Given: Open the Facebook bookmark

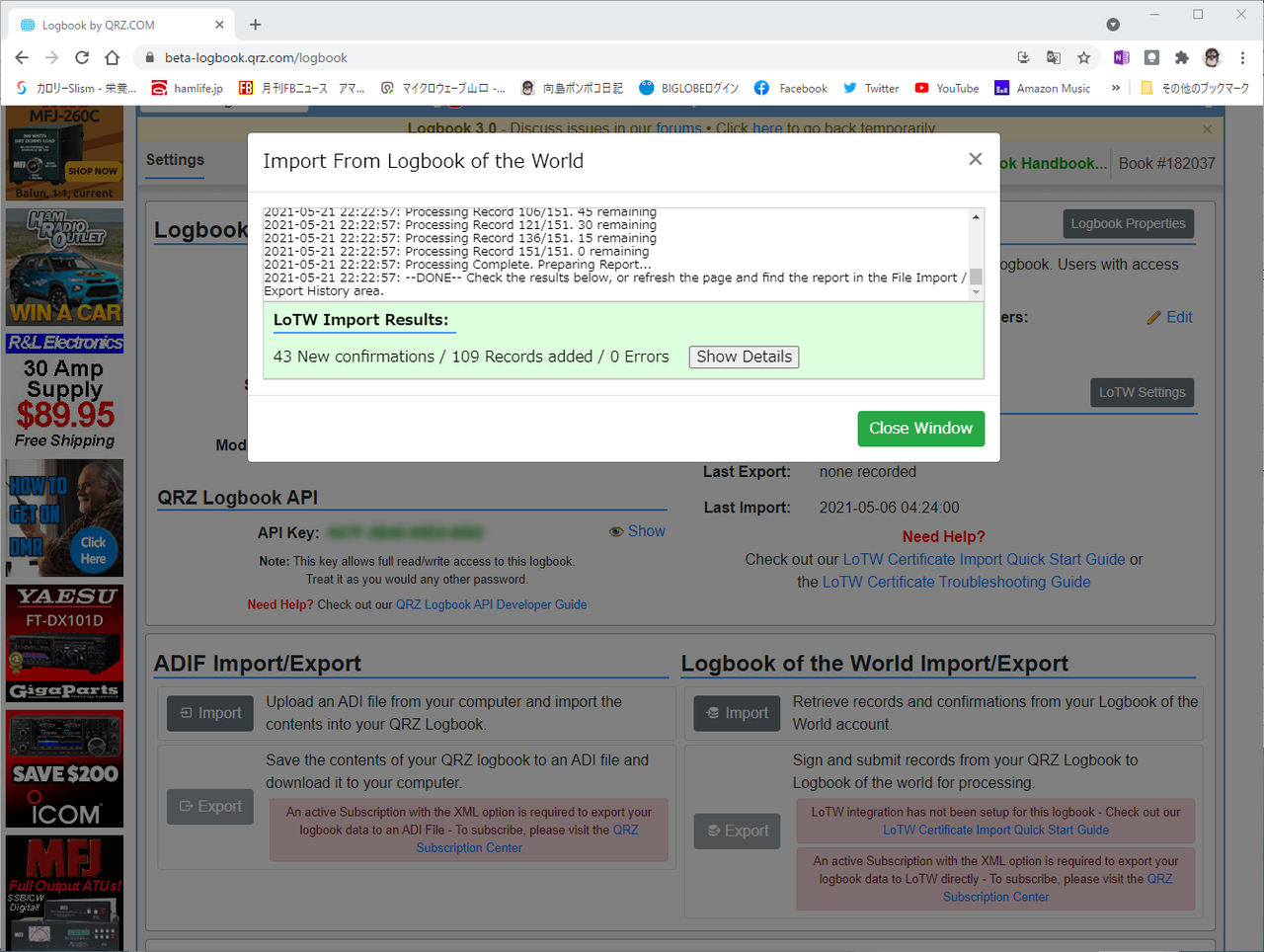Looking at the screenshot, I should coord(791,88).
